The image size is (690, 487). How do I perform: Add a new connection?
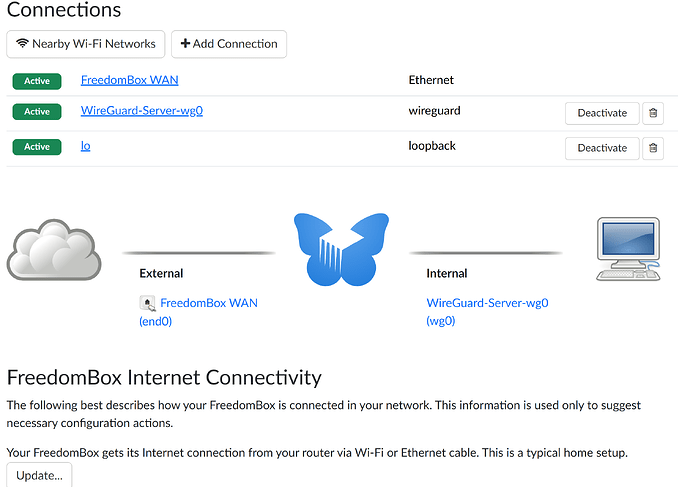(x=229, y=44)
